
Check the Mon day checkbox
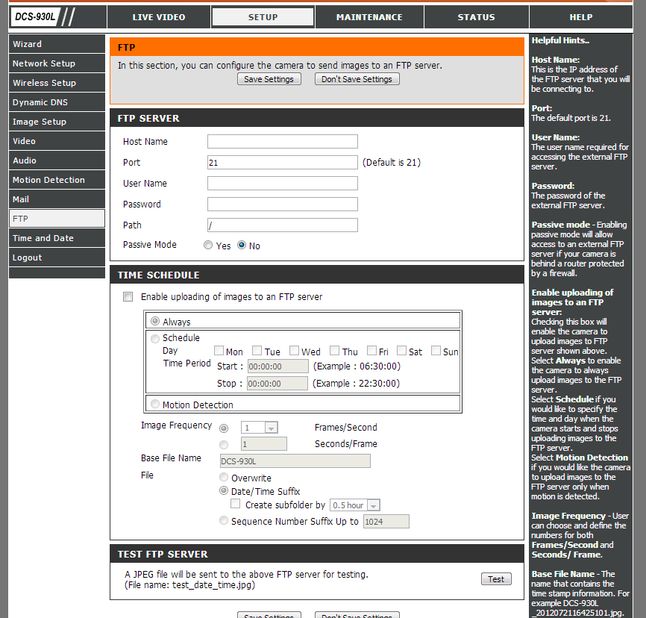(x=219, y=350)
